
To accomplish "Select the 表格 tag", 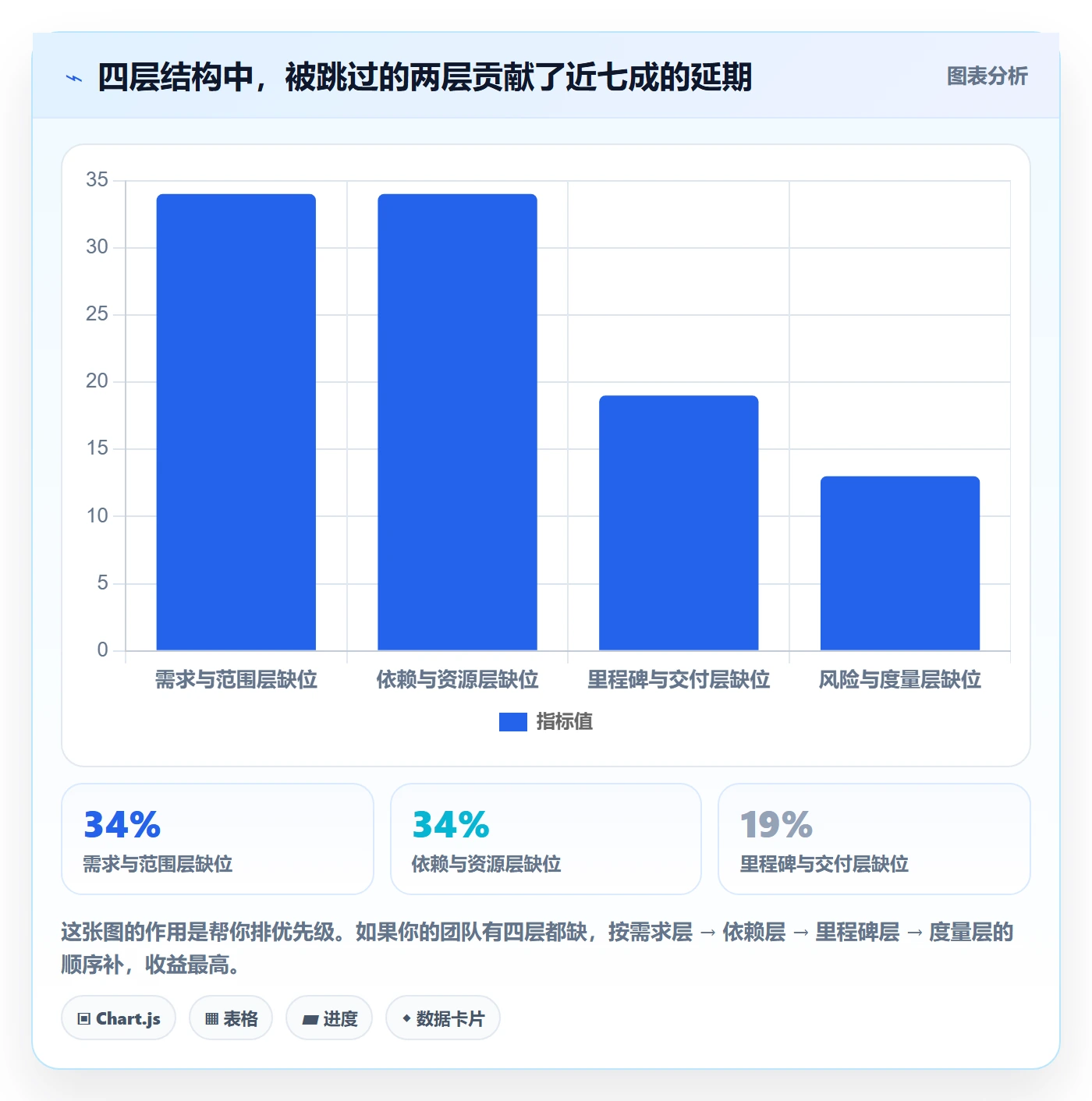I will tap(231, 1018).
